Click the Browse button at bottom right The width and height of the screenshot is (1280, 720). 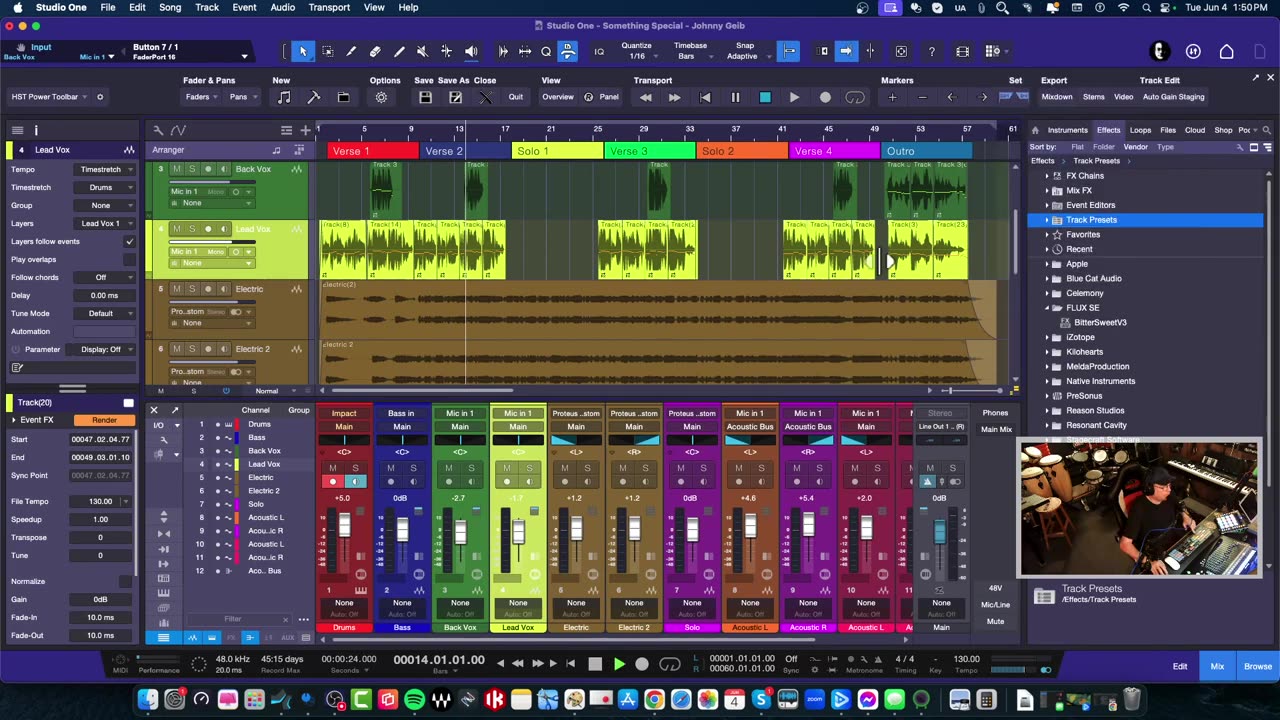(1257, 666)
